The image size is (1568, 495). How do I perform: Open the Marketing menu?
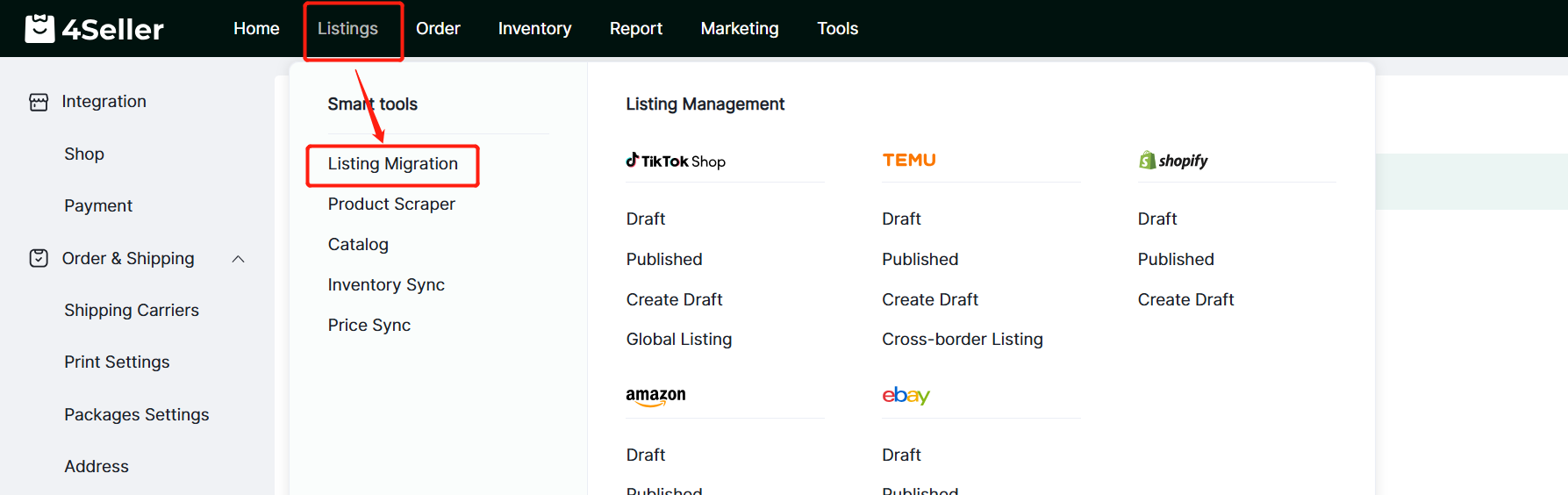tap(739, 29)
